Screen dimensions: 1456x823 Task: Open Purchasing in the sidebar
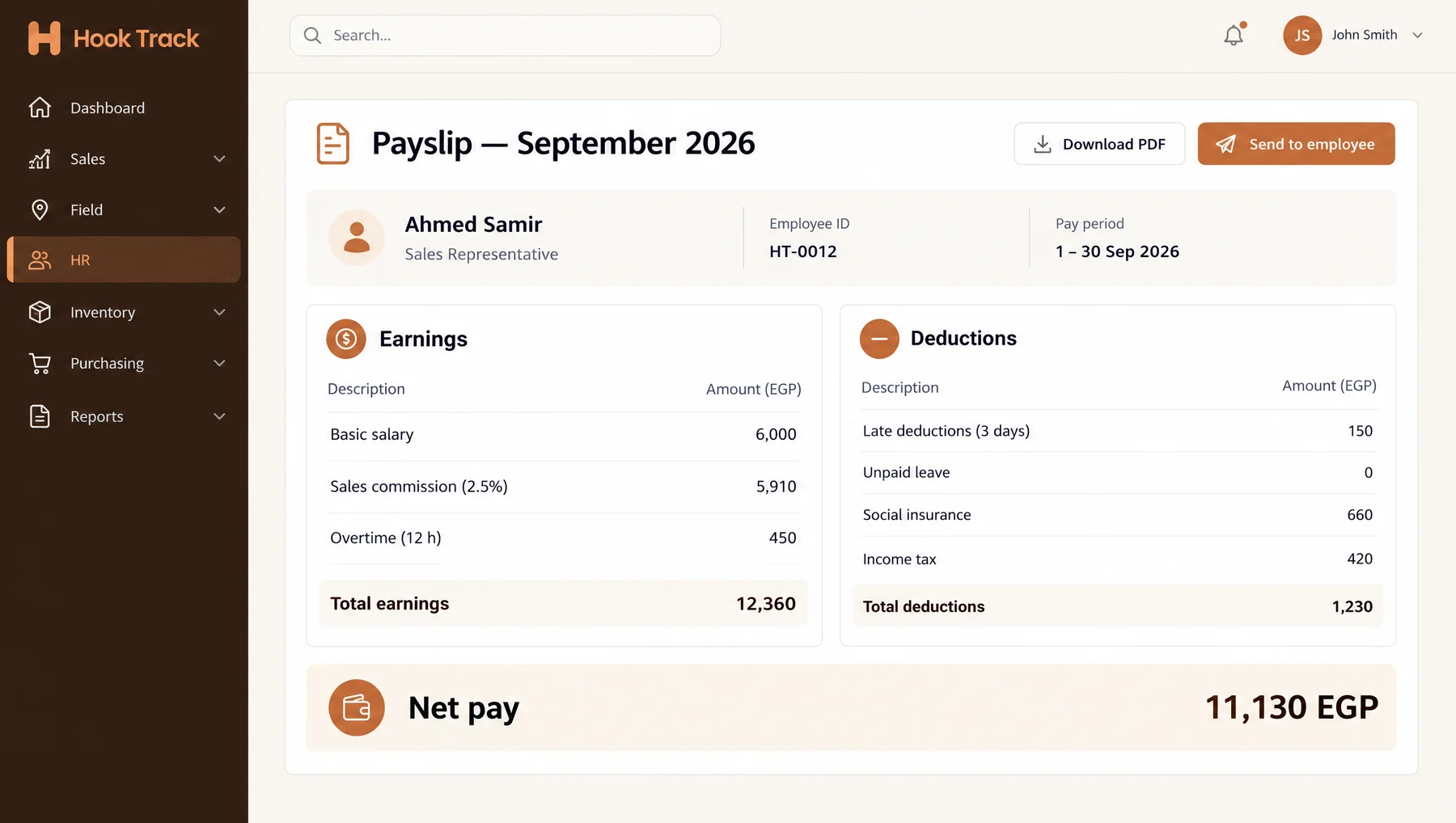click(124, 363)
